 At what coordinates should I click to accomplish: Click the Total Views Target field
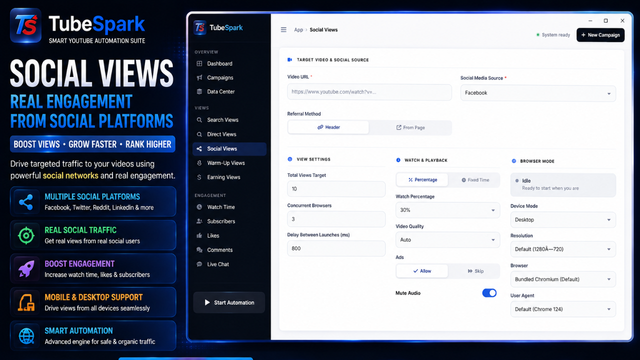pyautogui.click(x=336, y=189)
